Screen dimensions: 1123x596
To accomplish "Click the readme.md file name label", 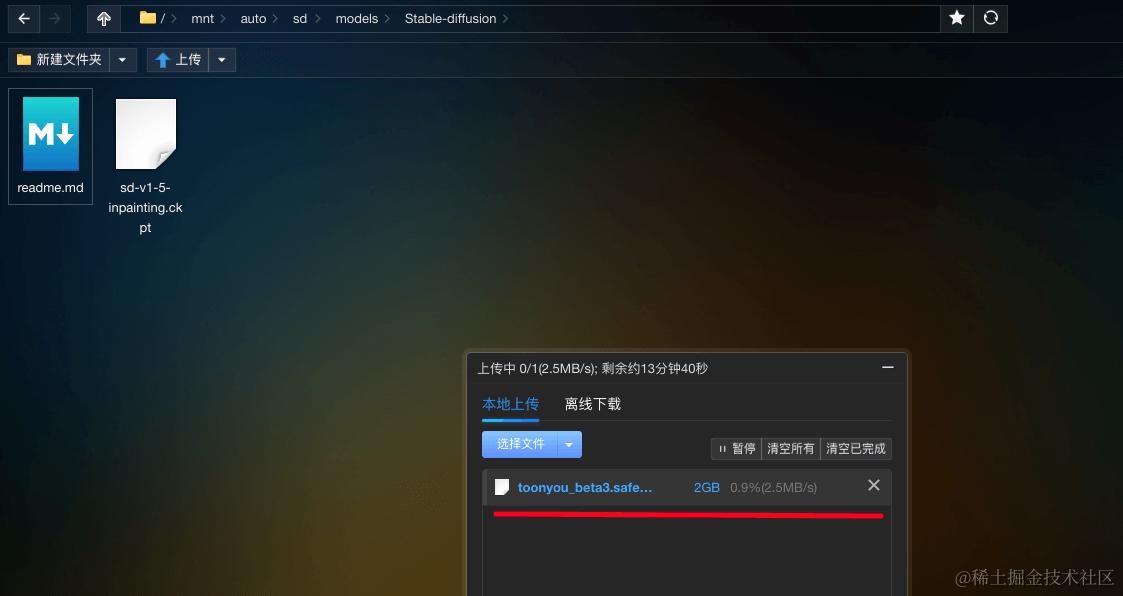I will pos(50,188).
